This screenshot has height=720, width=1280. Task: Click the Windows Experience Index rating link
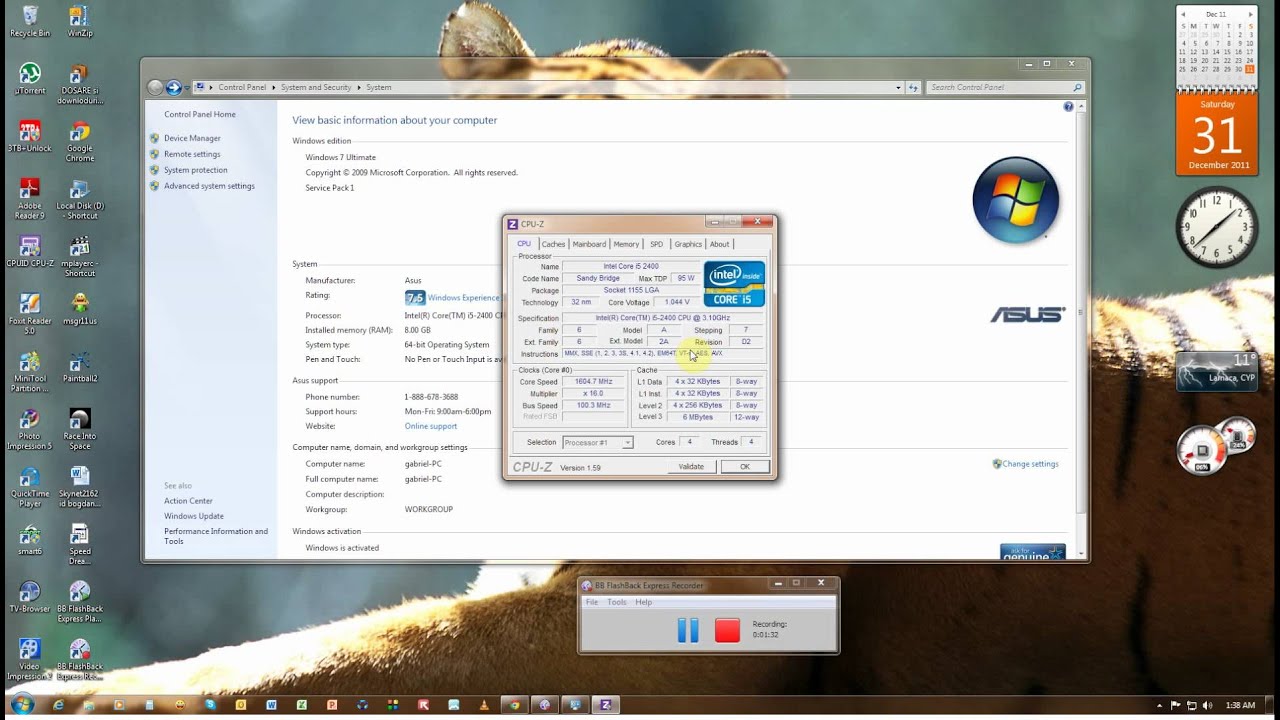(x=463, y=298)
